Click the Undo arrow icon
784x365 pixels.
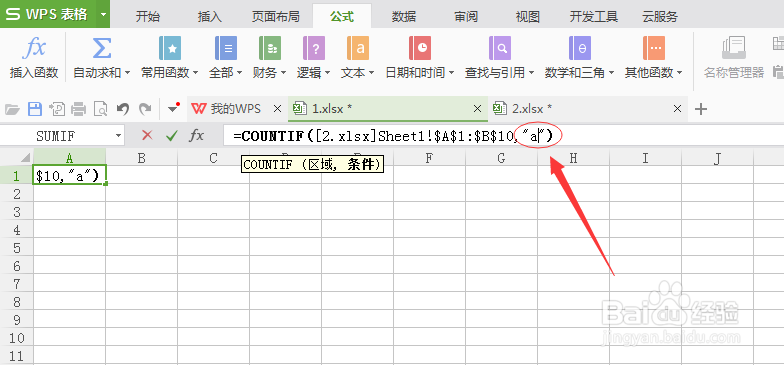122,108
